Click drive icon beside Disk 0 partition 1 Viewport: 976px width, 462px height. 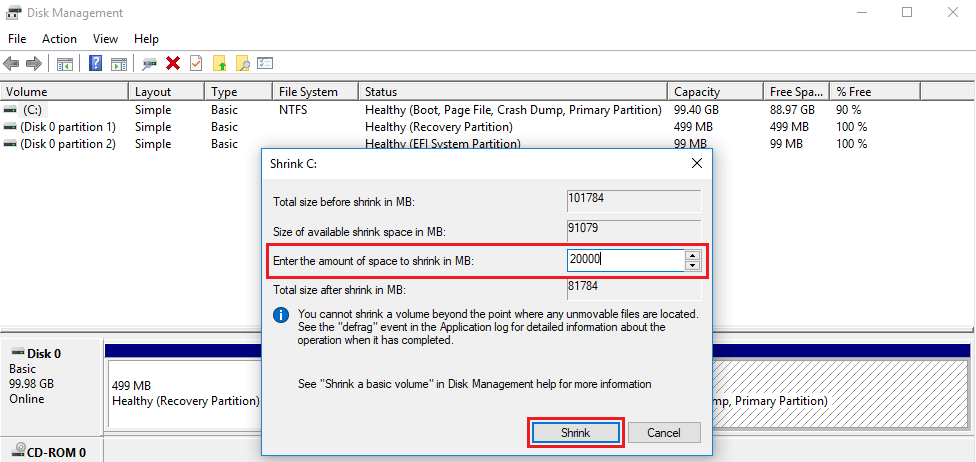(x=11, y=127)
